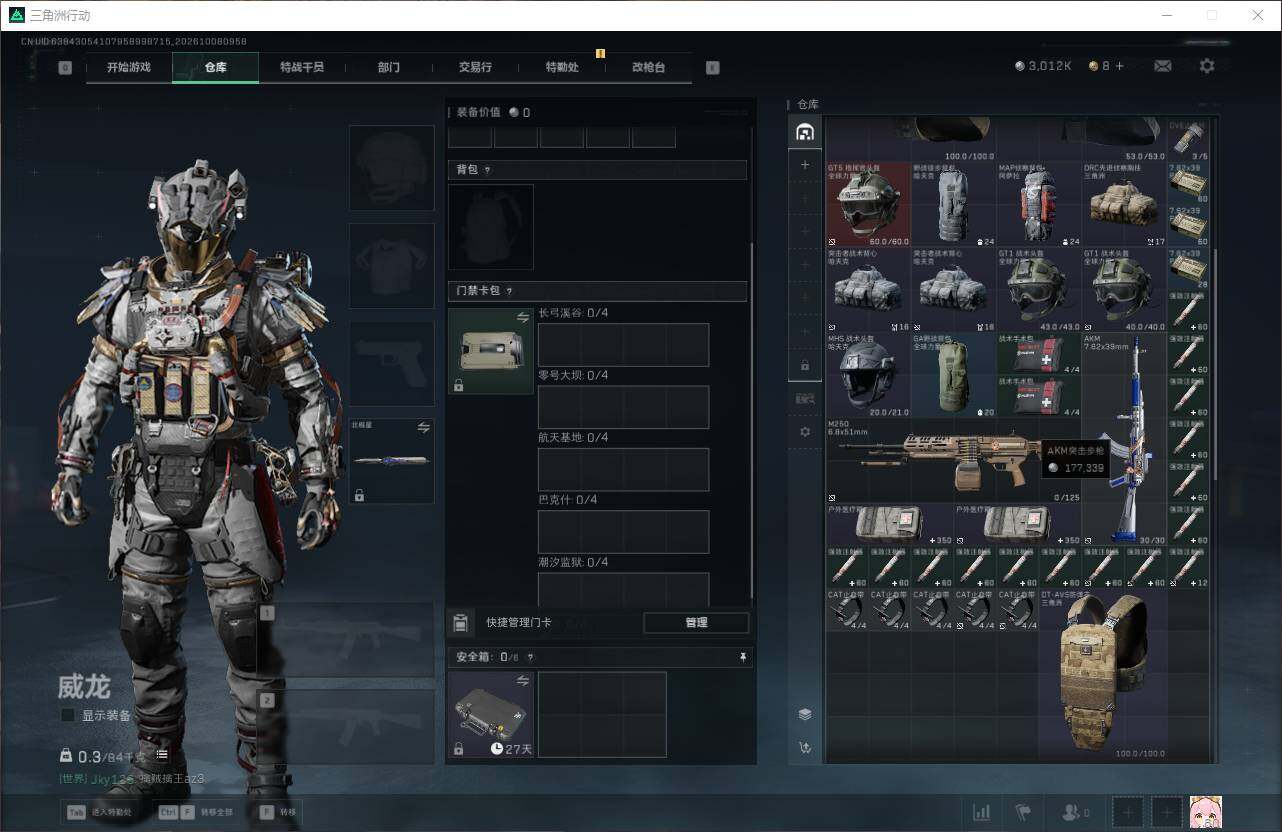The height and width of the screenshot is (832, 1282).
Task: Add currency using the plus beside 8
Action: tap(1119, 66)
